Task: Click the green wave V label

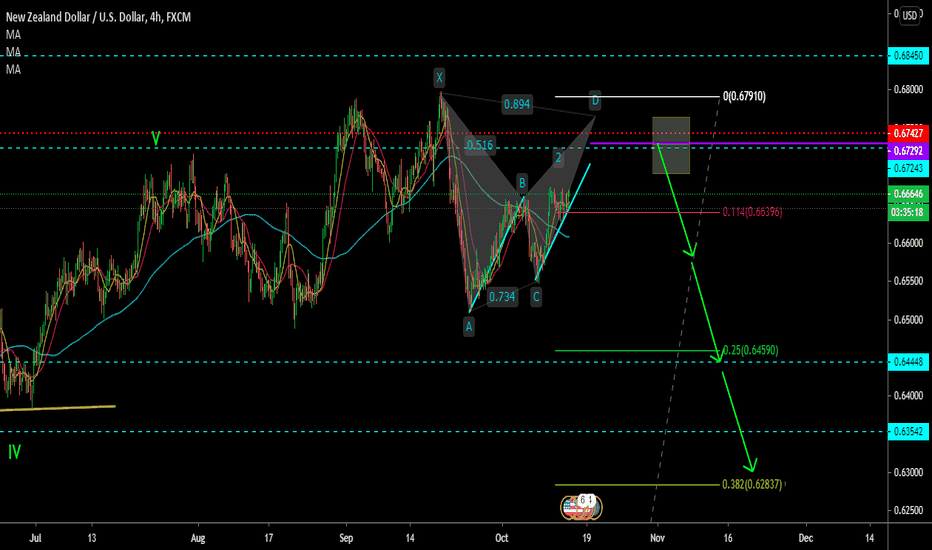Action: [156, 139]
